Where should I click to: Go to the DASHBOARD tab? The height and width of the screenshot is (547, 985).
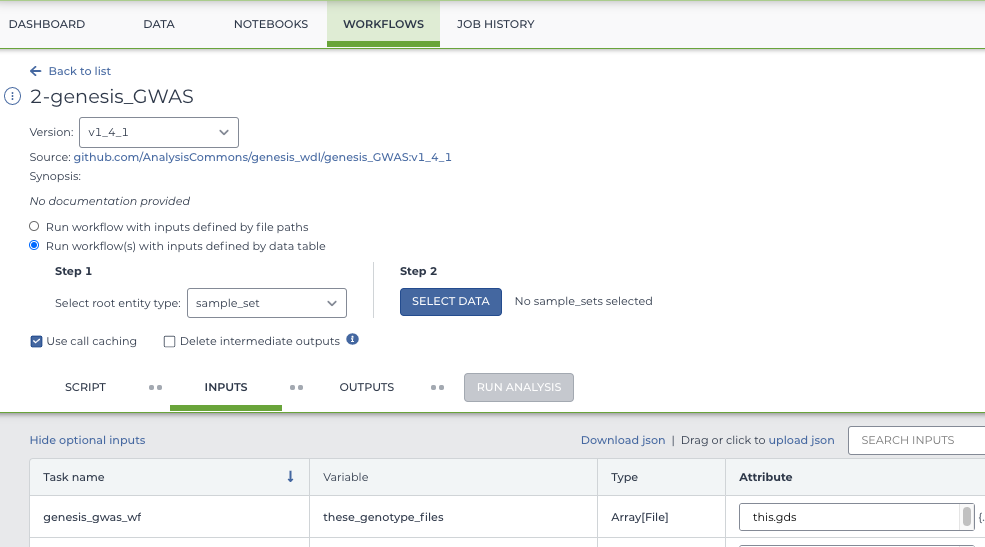(x=47, y=24)
